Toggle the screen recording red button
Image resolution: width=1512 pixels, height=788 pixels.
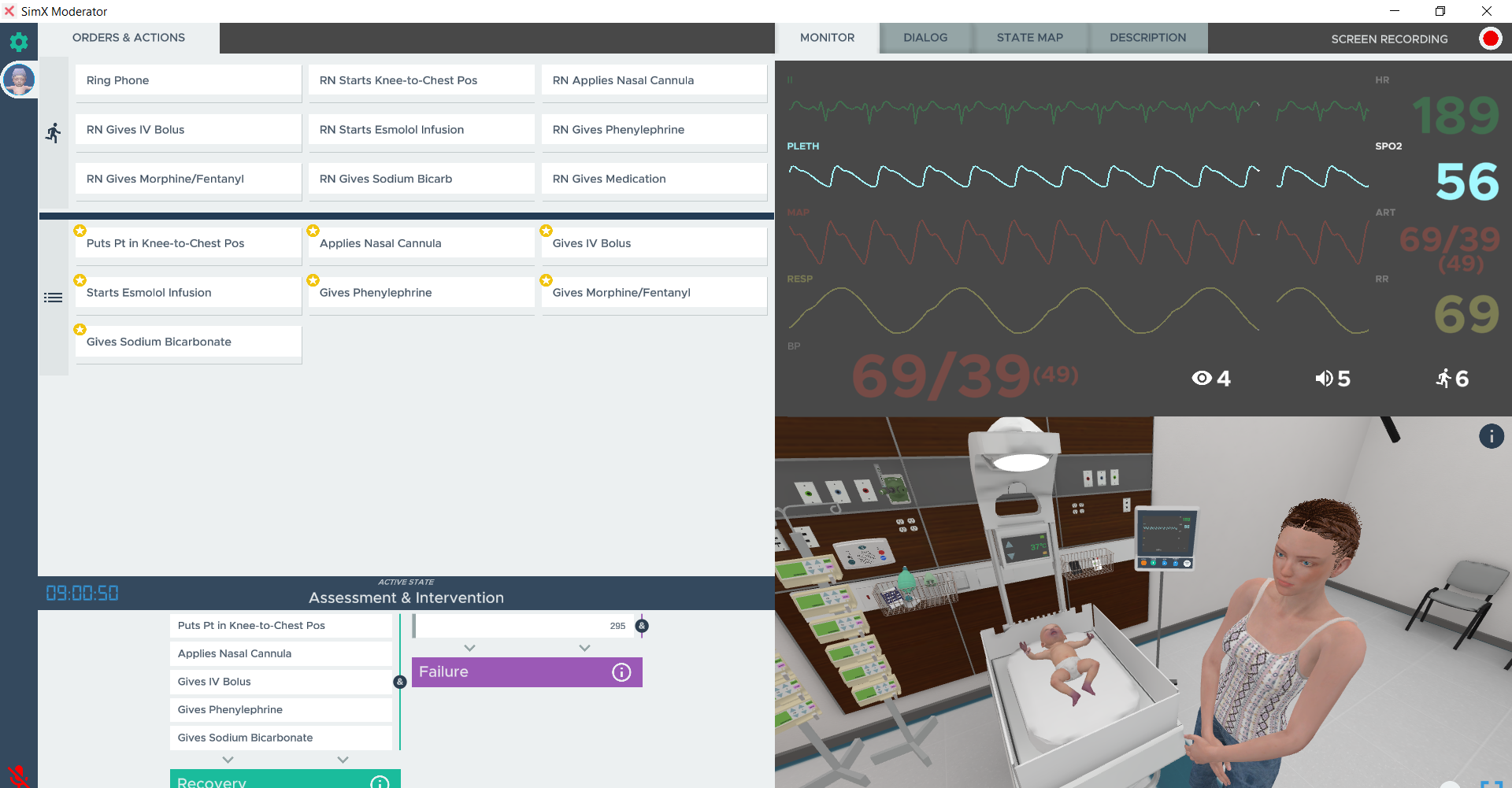pyautogui.click(x=1490, y=39)
